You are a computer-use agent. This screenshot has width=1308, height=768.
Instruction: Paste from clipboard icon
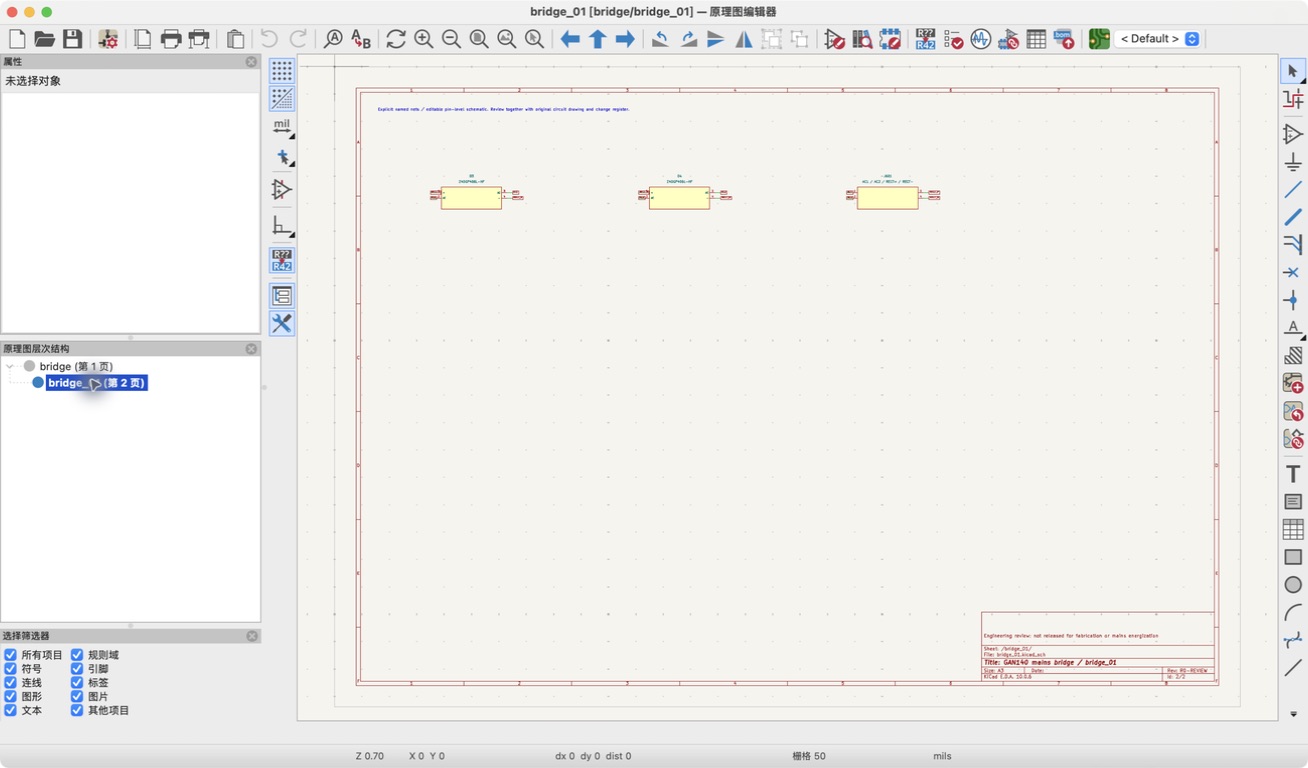[x=235, y=39]
